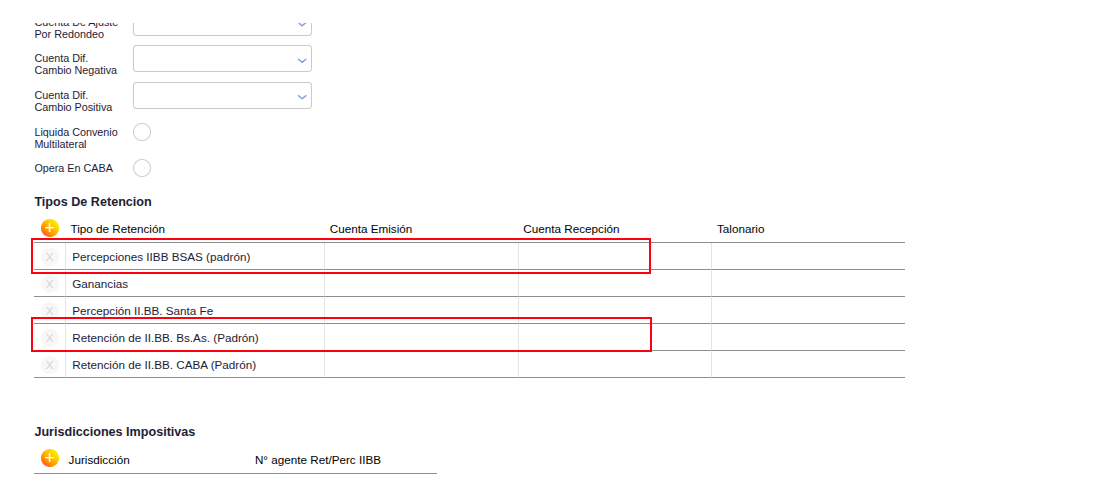Click Cuenta Recepción cell for Ganancias row
Image resolution: width=1118 pixels, height=493 pixels.
click(614, 284)
